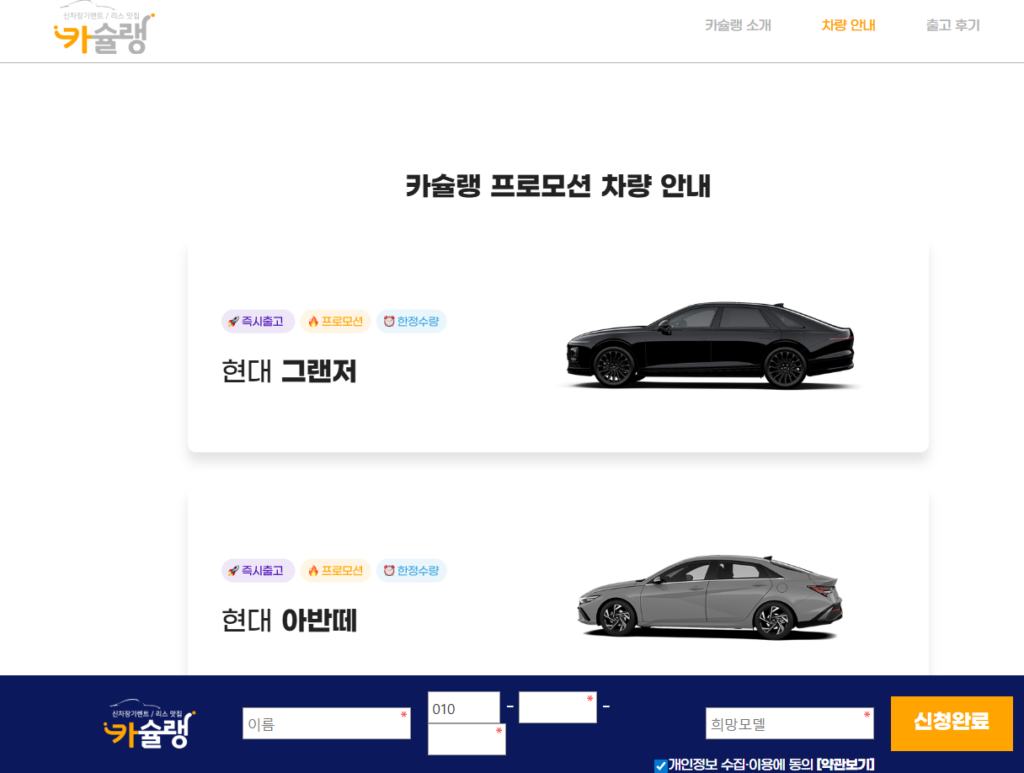Click the 이름 input field
Screen dimensions: 1024x773
point(326,724)
